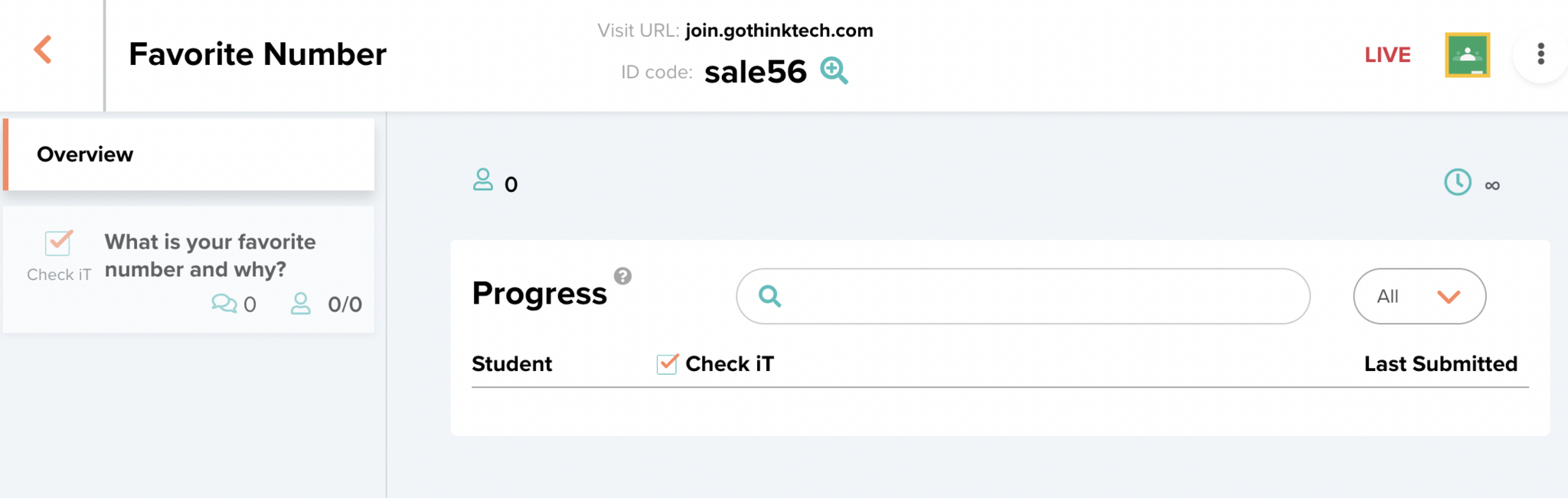Click the Student column header
Viewport: 1568px width, 498px height.
pos(511,364)
